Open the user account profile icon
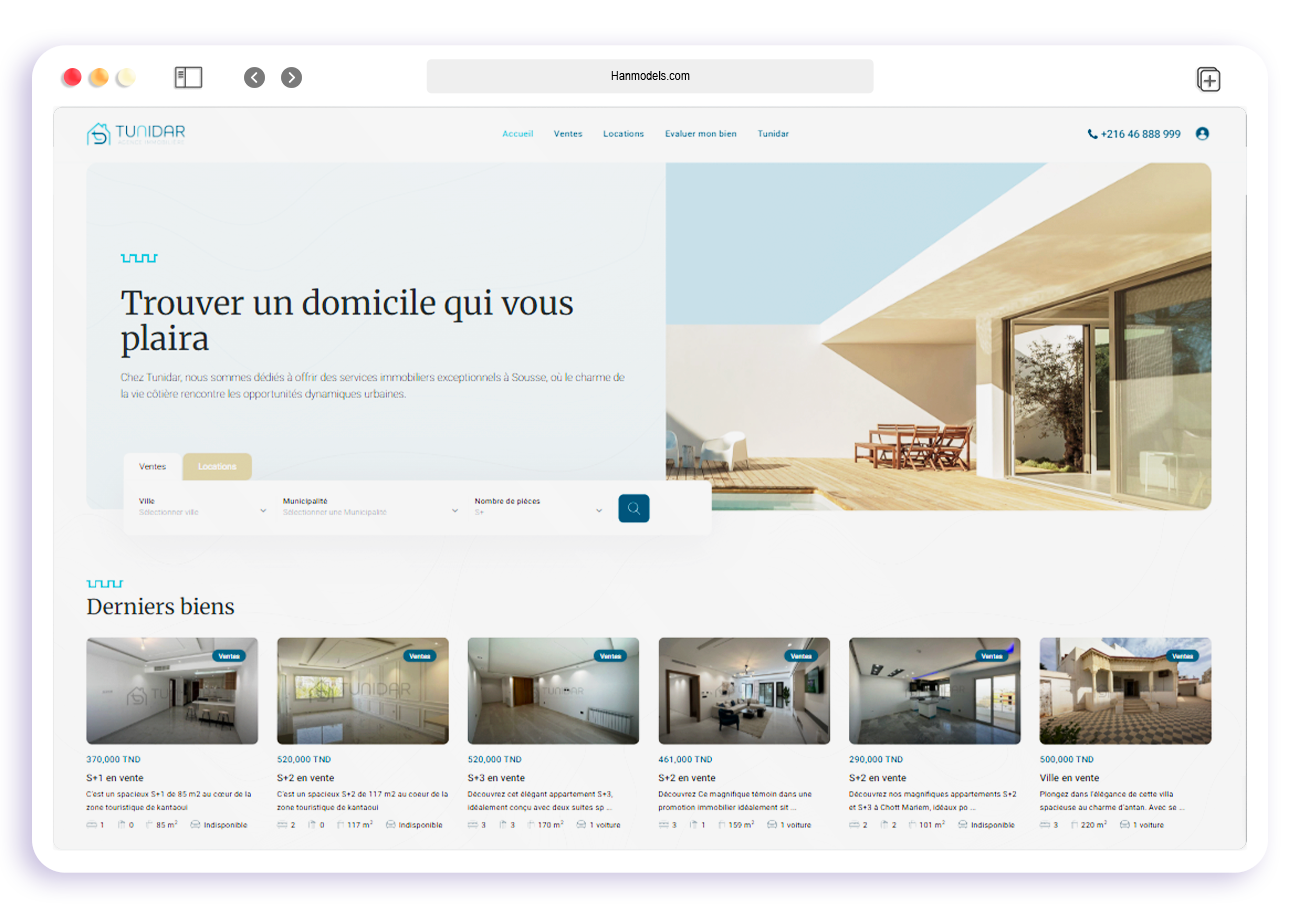Image resolution: width=1300 pixels, height=918 pixels. [1202, 134]
